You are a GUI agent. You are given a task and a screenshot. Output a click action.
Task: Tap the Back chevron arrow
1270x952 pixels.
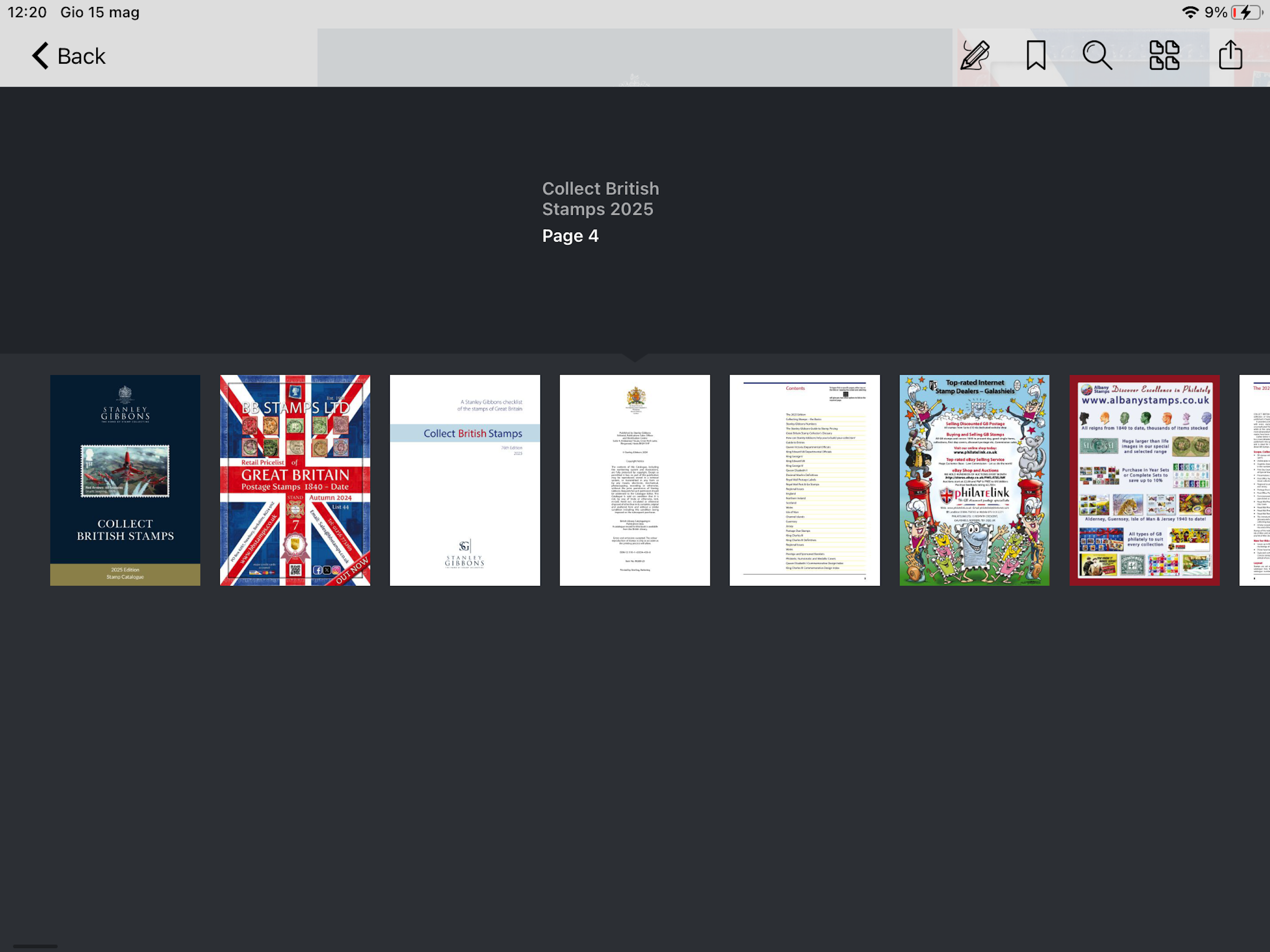[40, 56]
